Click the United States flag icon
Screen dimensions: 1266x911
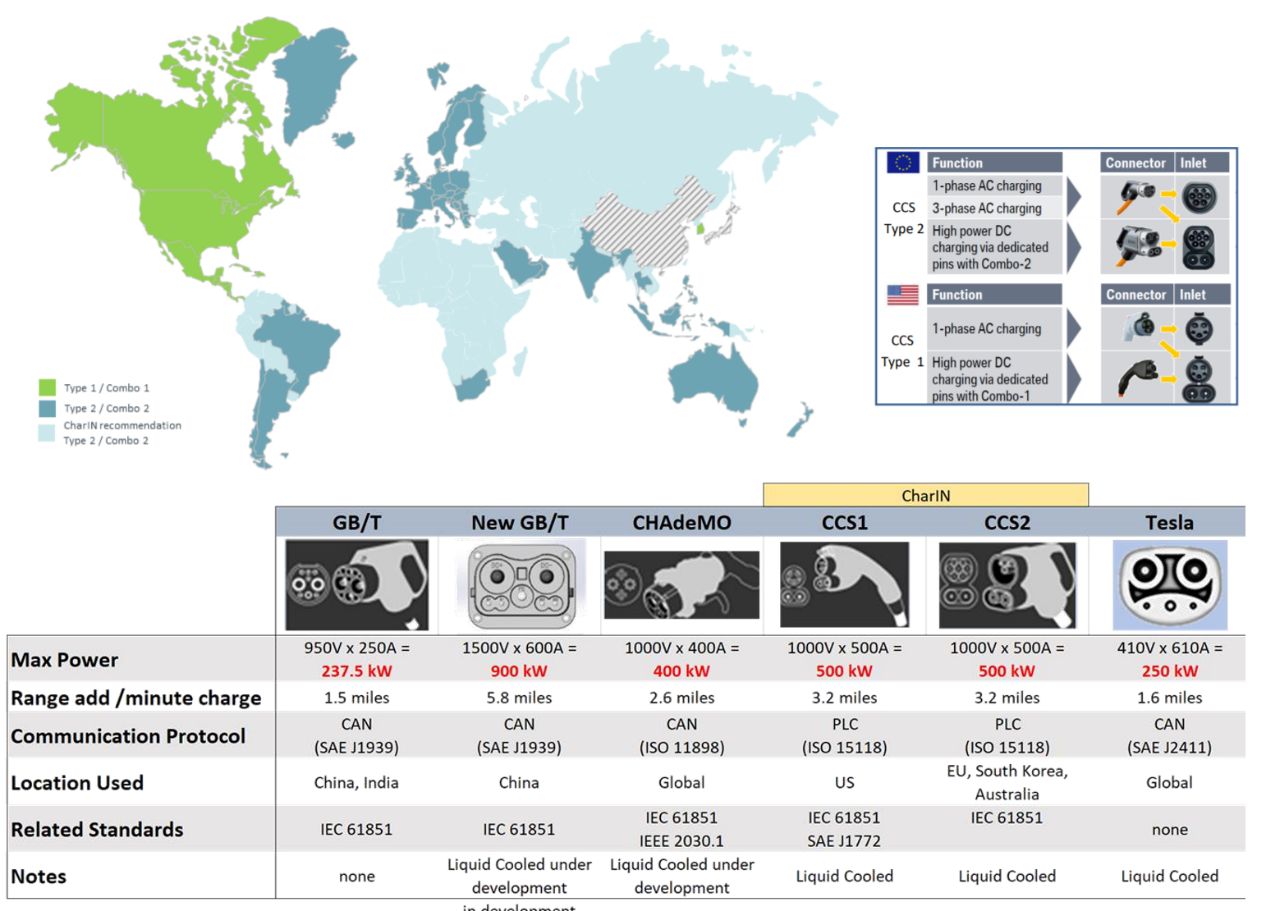(903, 295)
